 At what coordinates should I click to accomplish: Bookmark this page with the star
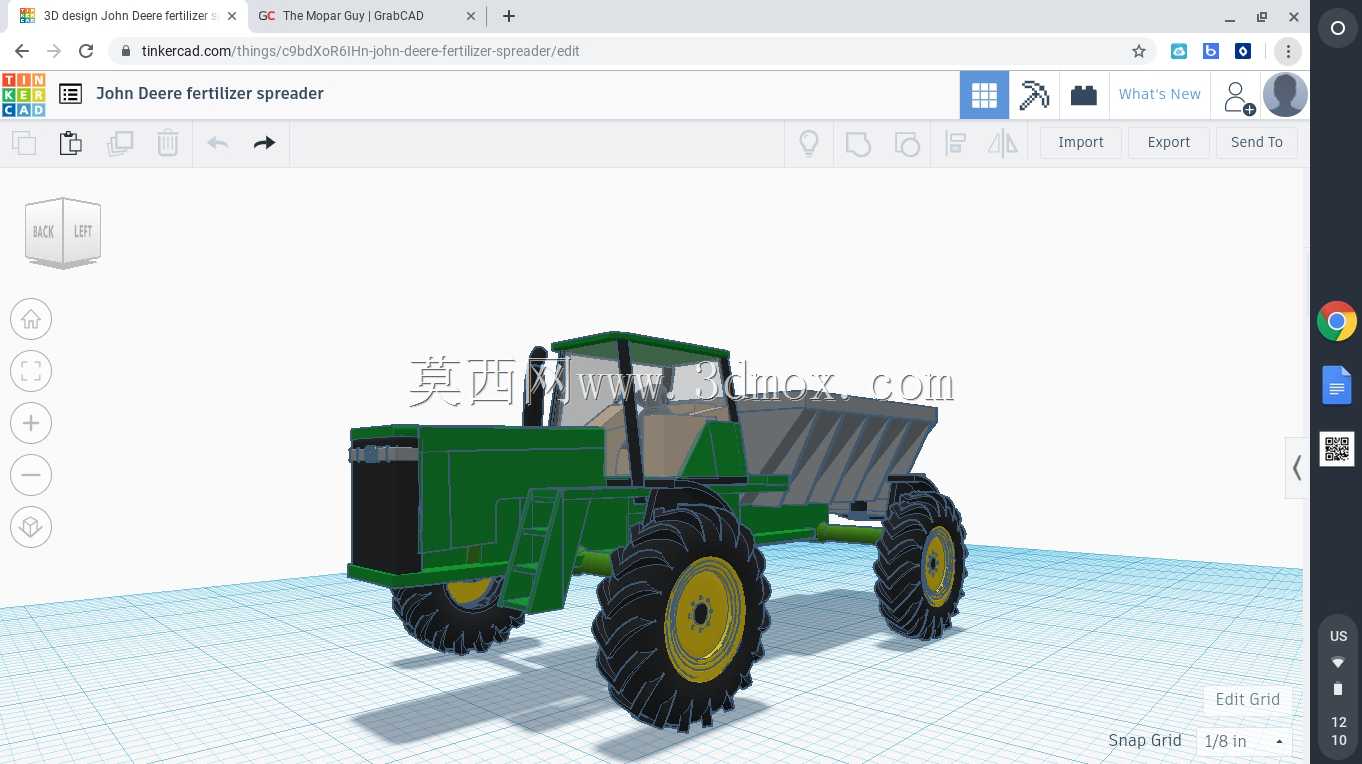pyautogui.click(x=1138, y=51)
